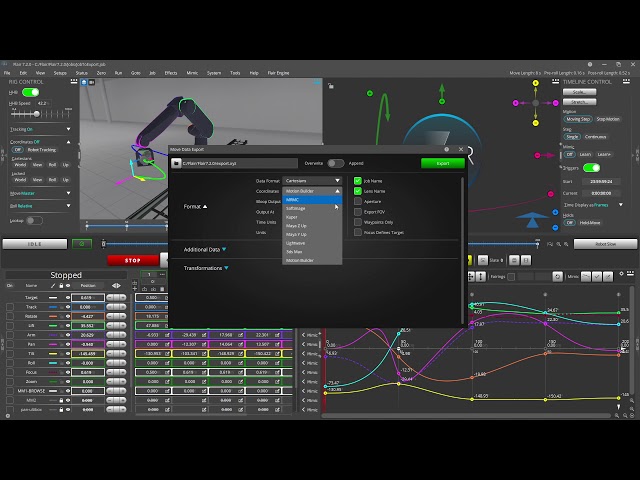Choose Maya Z Up in the coordinates list
The width and height of the screenshot is (640, 480).
pos(312,226)
